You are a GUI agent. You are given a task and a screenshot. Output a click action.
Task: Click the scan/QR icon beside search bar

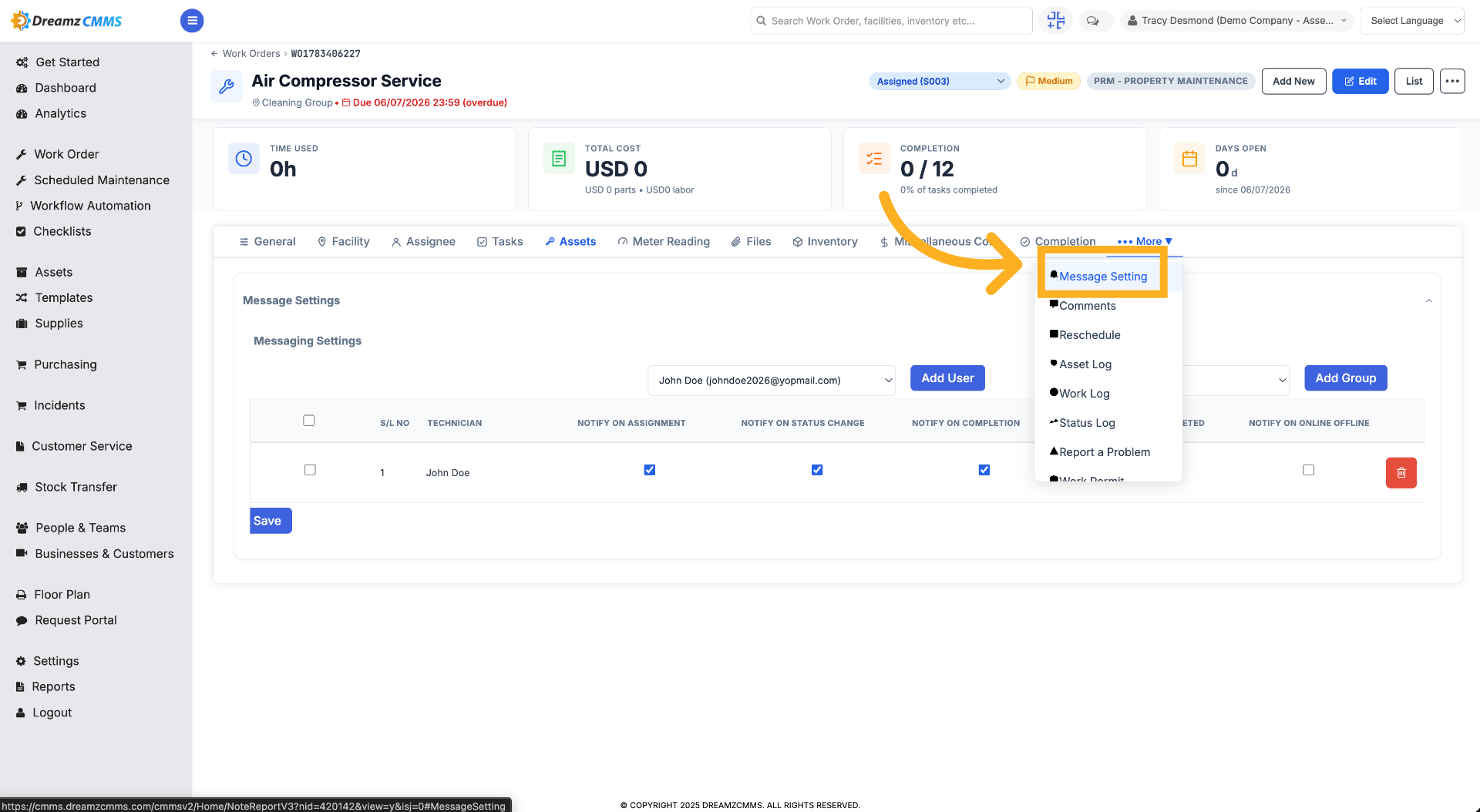tap(1055, 21)
